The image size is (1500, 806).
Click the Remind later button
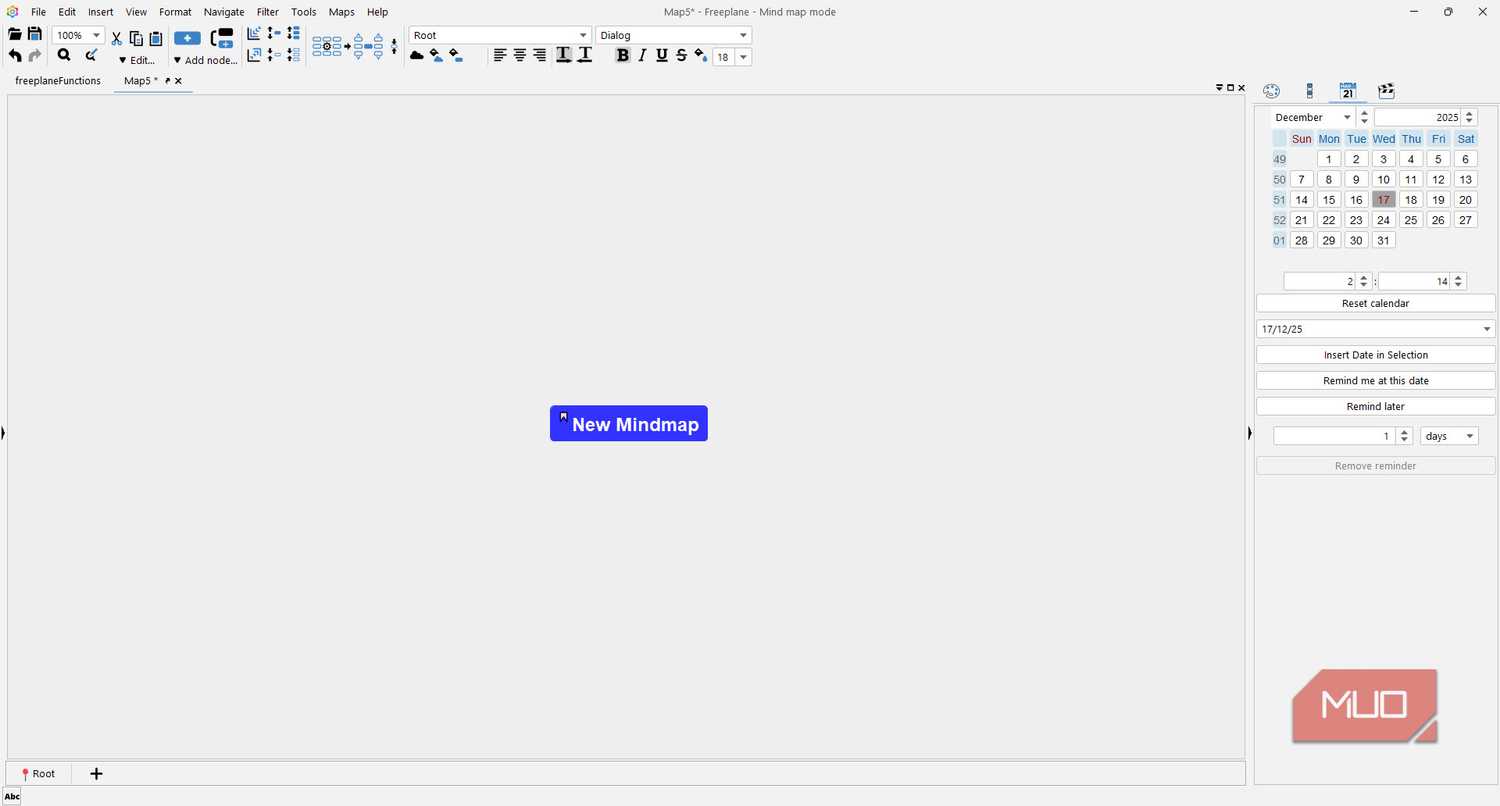(1376, 407)
